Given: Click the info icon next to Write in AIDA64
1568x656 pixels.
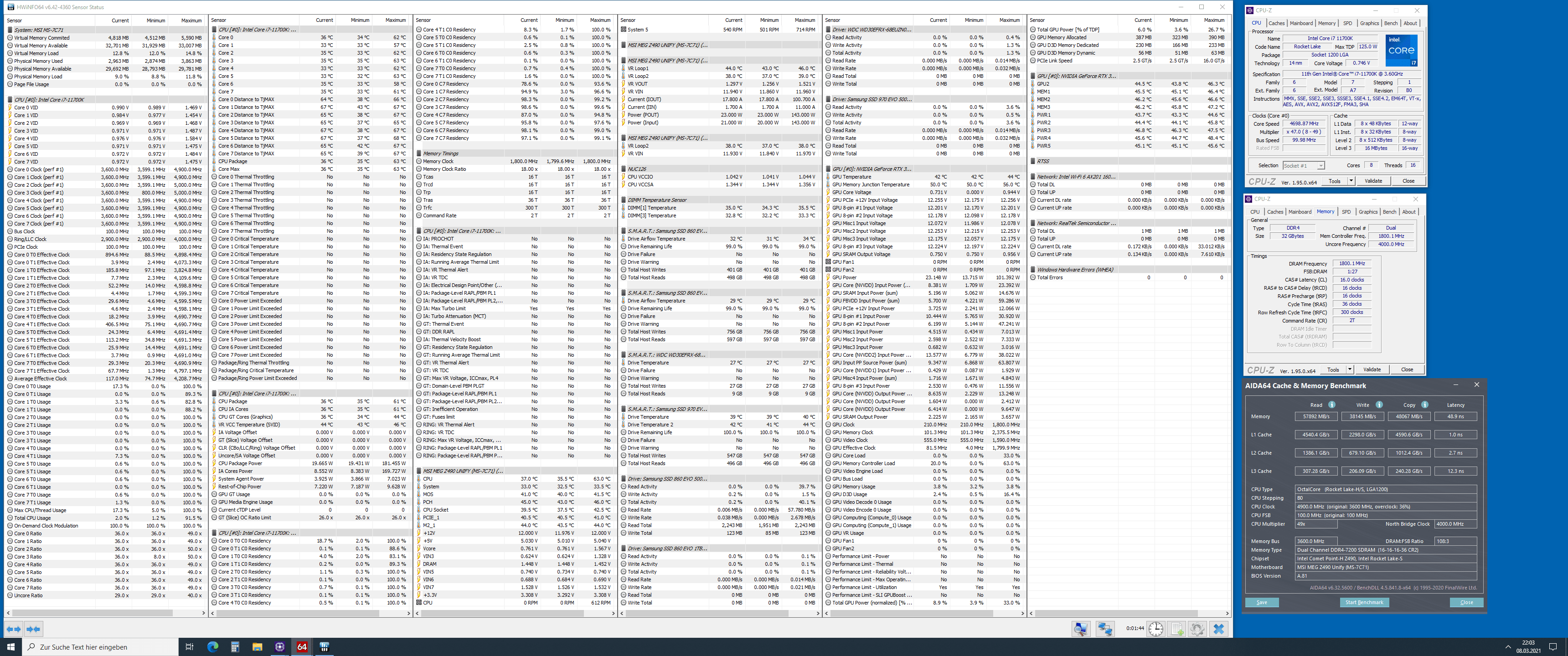Looking at the screenshot, I should [1379, 405].
